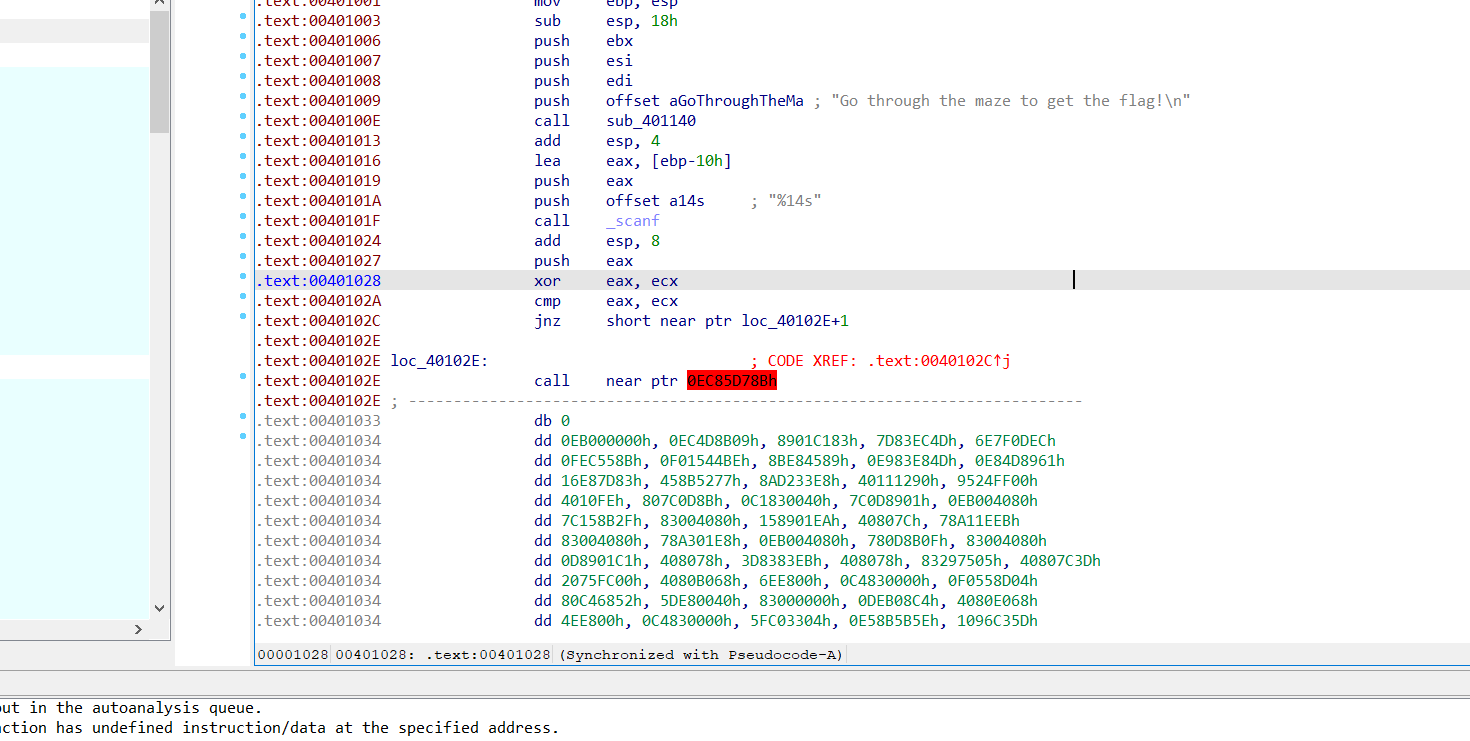Select the 'push edi' operand edi

[x=619, y=81]
